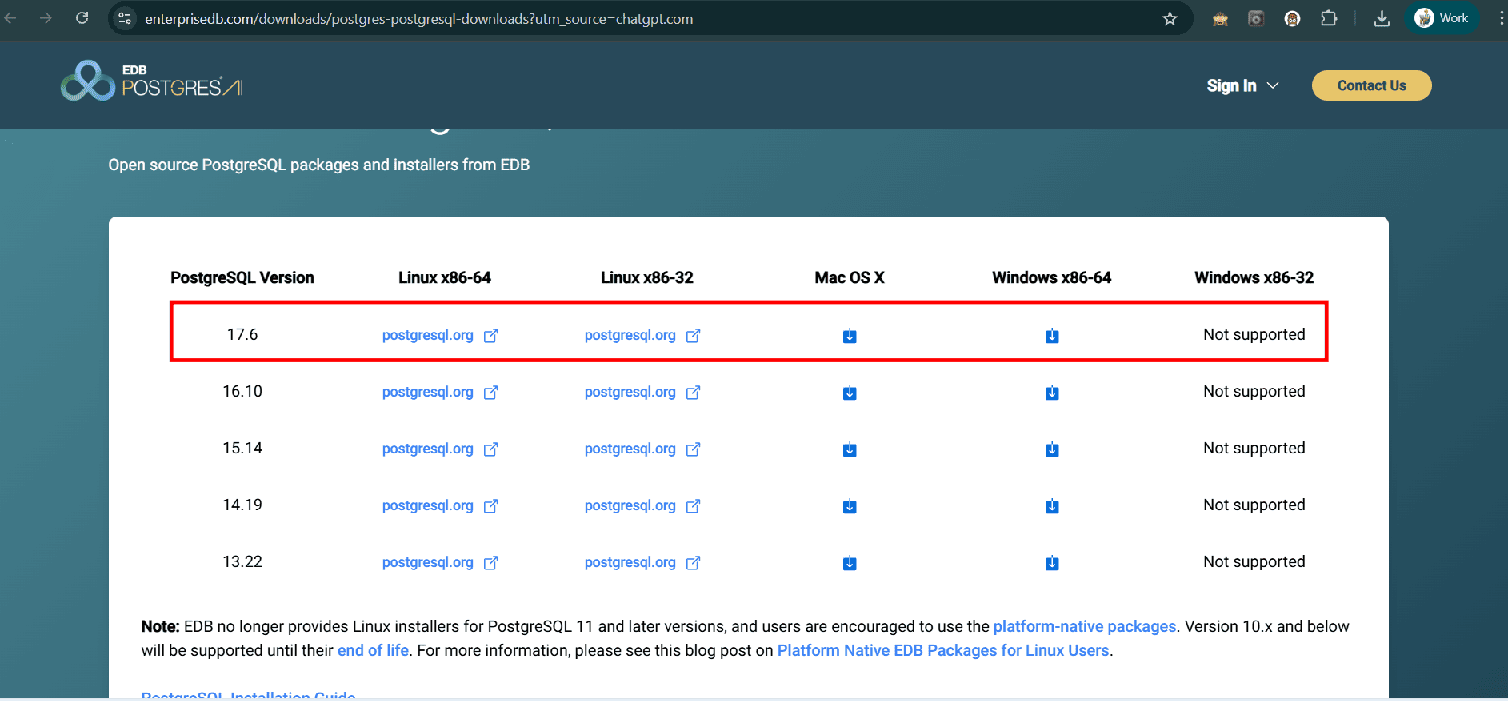Open postgresql.org link for 13.22 Linux x86-64

[x=439, y=562]
